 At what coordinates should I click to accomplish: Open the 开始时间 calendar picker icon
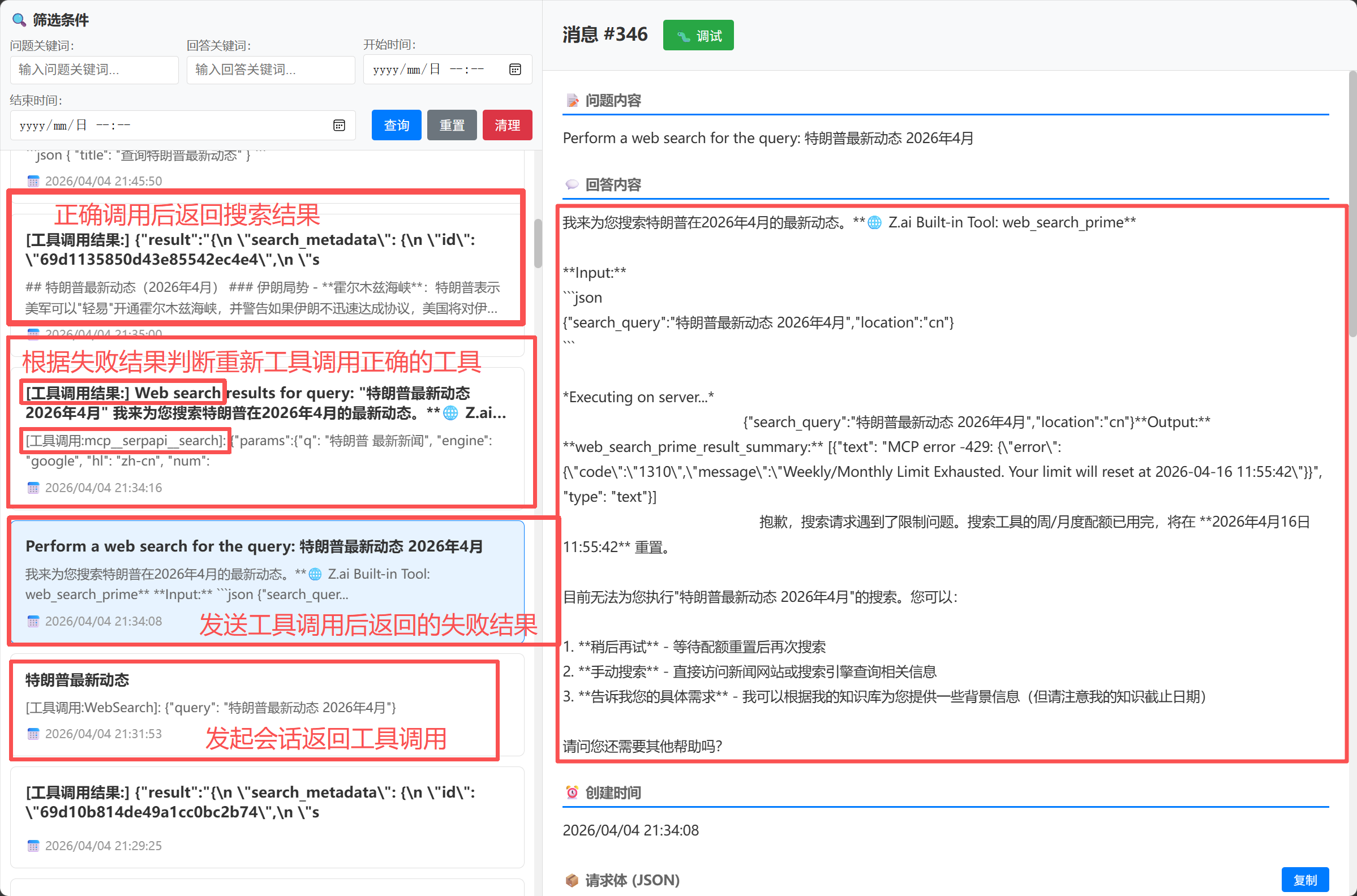(514, 69)
